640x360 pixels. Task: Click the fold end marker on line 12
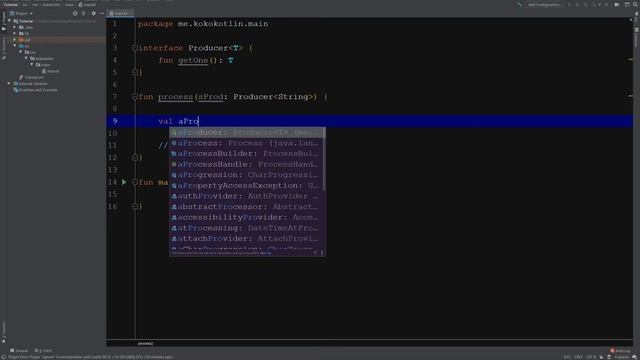135,158
